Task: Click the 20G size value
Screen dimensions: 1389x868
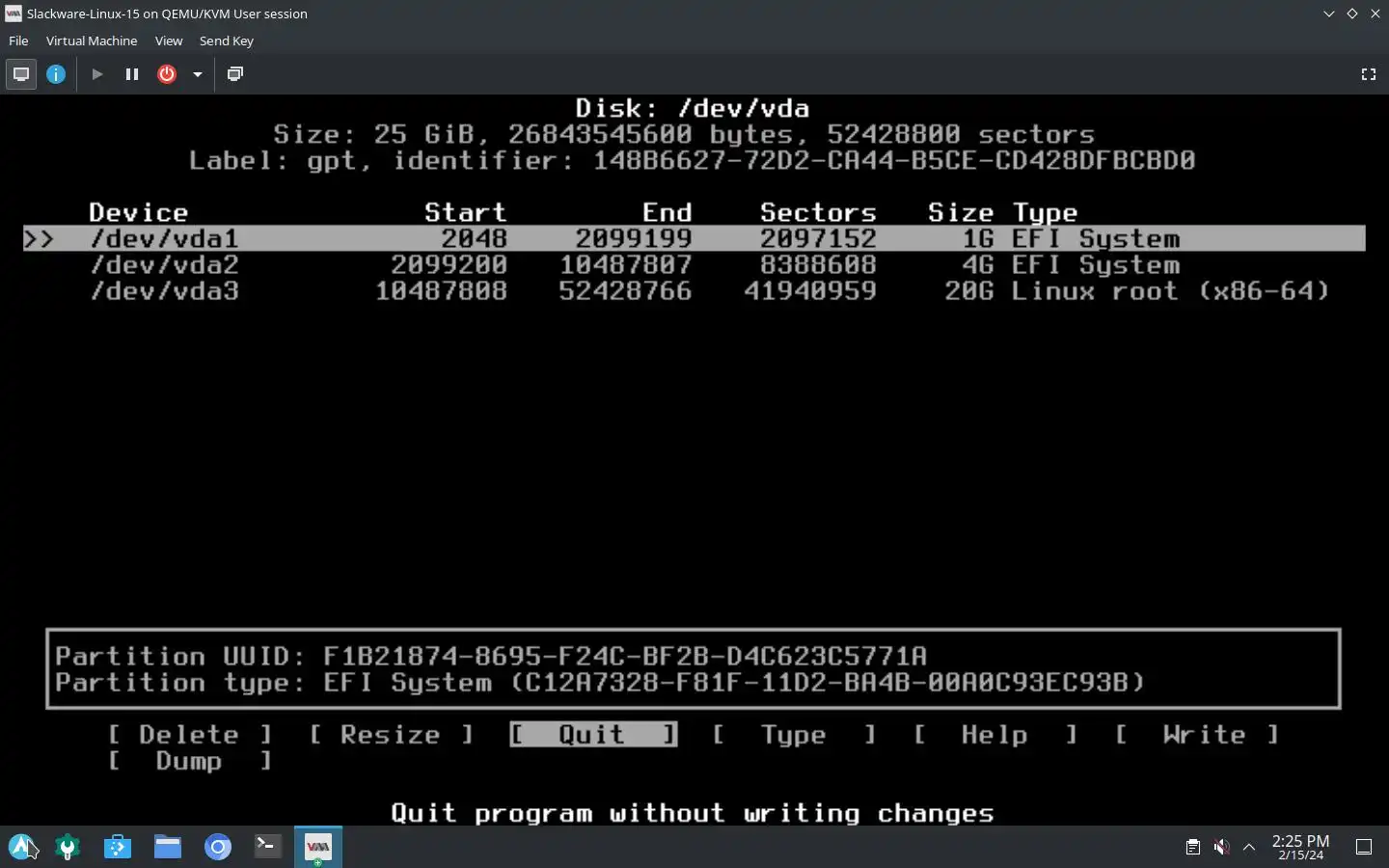Action: [969, 290]
